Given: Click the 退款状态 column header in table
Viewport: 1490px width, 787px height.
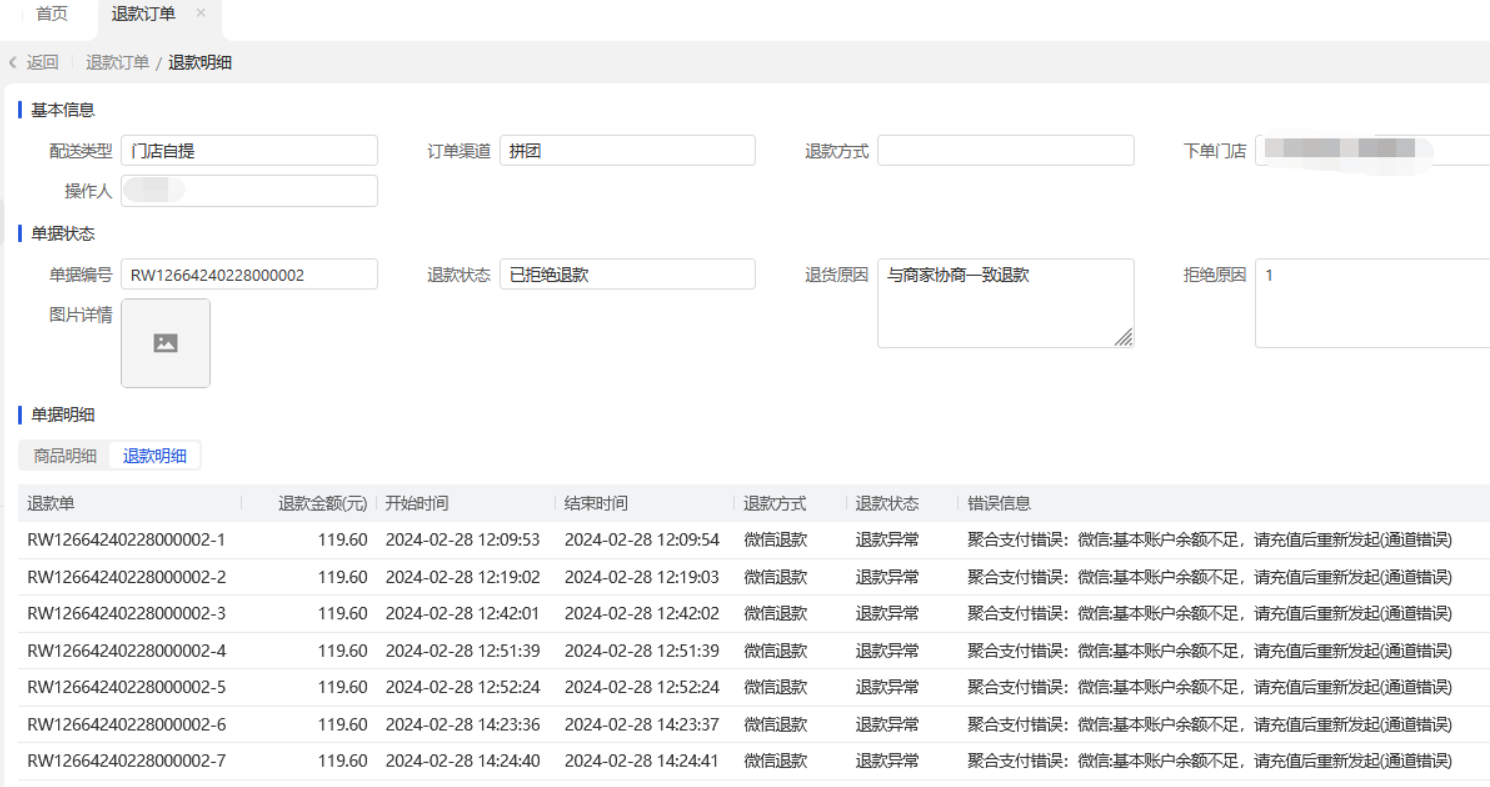Looking at the screenshot, I should point(887,504).
